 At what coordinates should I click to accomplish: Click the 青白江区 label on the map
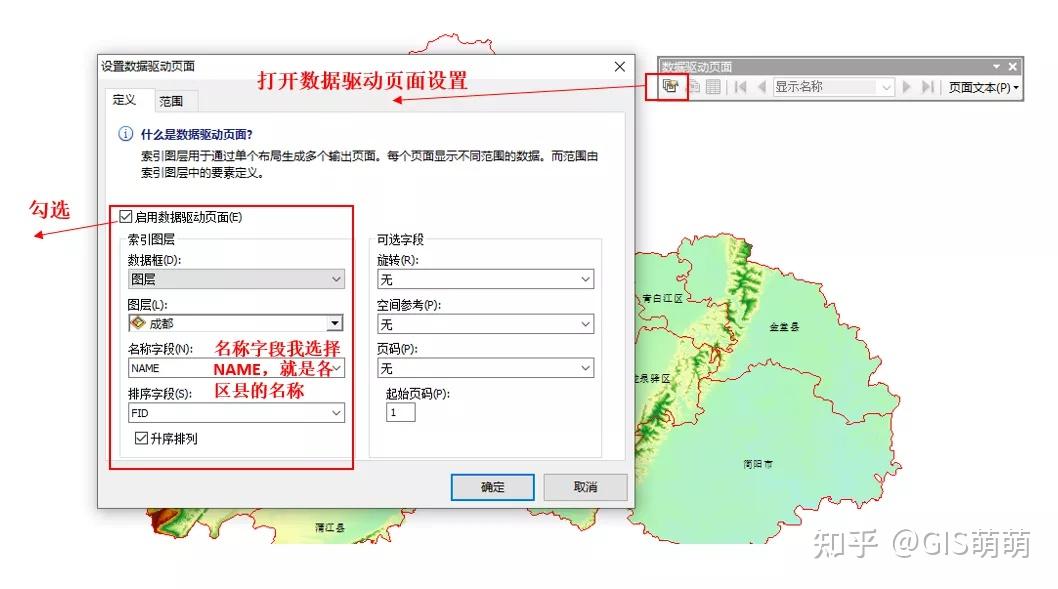(662, 298)
